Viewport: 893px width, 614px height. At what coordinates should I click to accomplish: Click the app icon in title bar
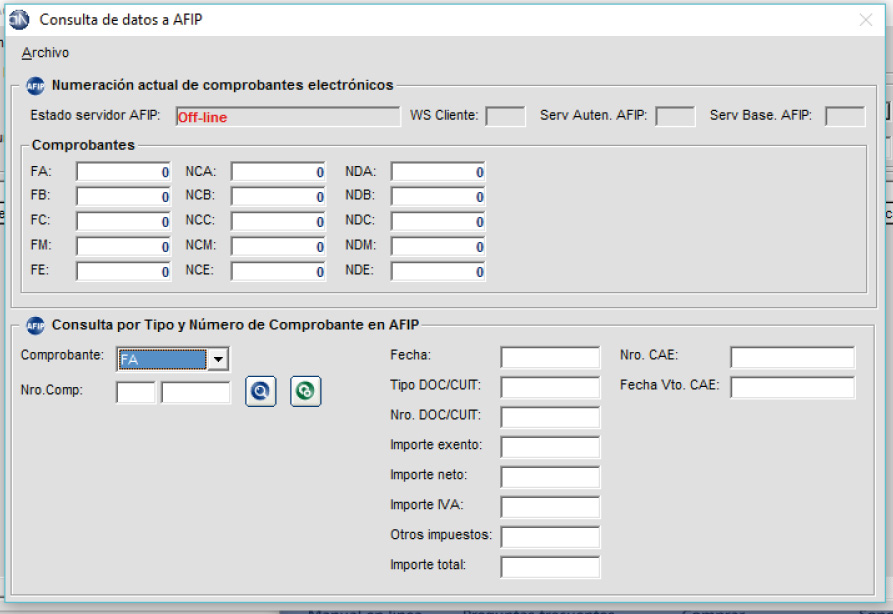pyautogui.click(x=19, y=20)
